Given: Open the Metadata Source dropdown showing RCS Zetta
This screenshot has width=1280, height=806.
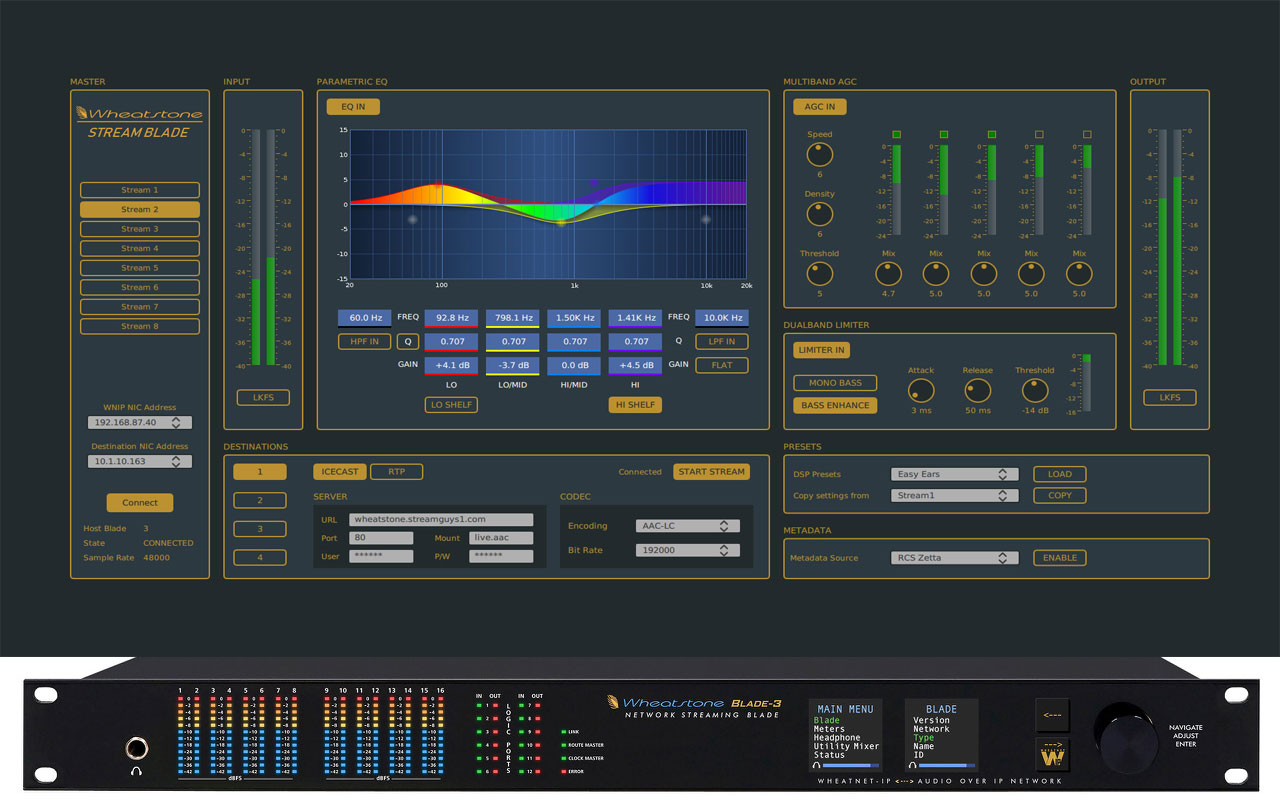Looking at the screenshot, I should (x=954, y=558).
